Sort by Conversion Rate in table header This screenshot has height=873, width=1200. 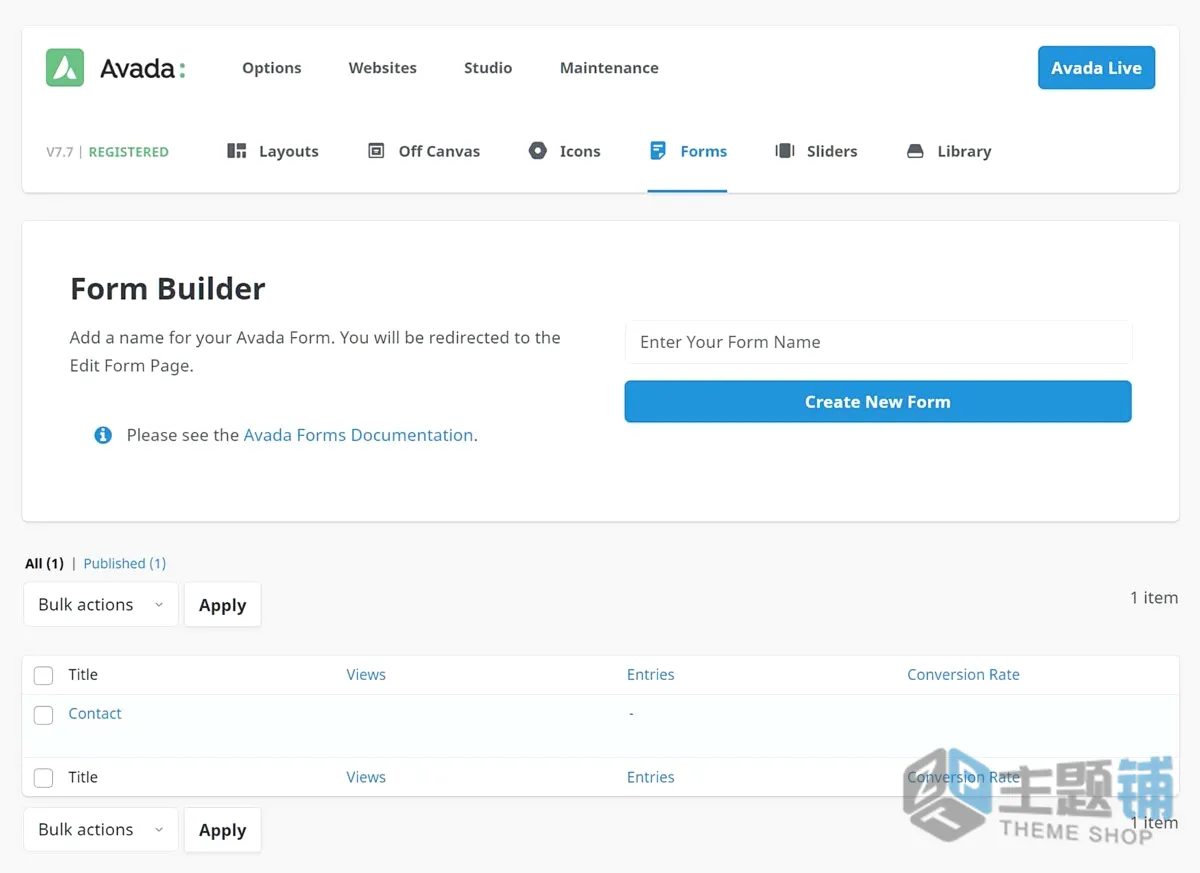(963, 675)
